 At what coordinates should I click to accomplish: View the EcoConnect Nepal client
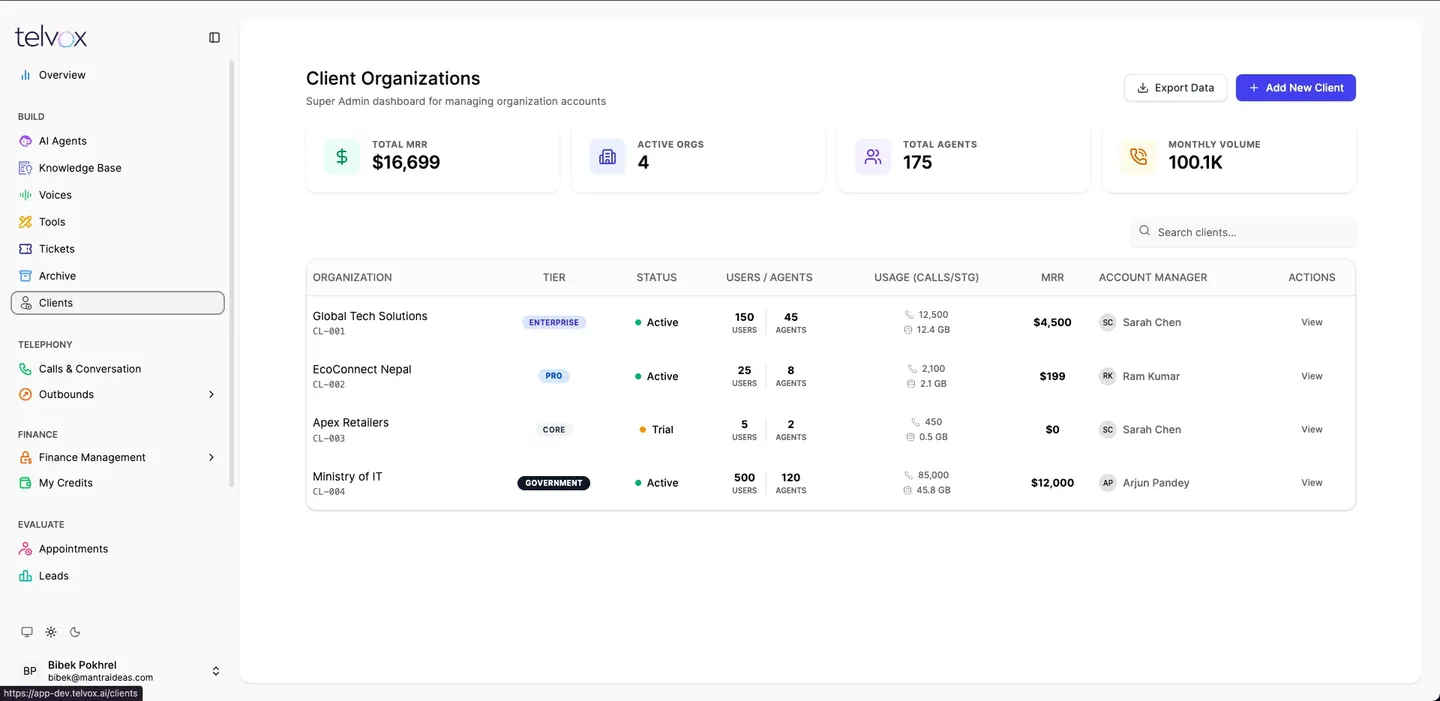1312,377
